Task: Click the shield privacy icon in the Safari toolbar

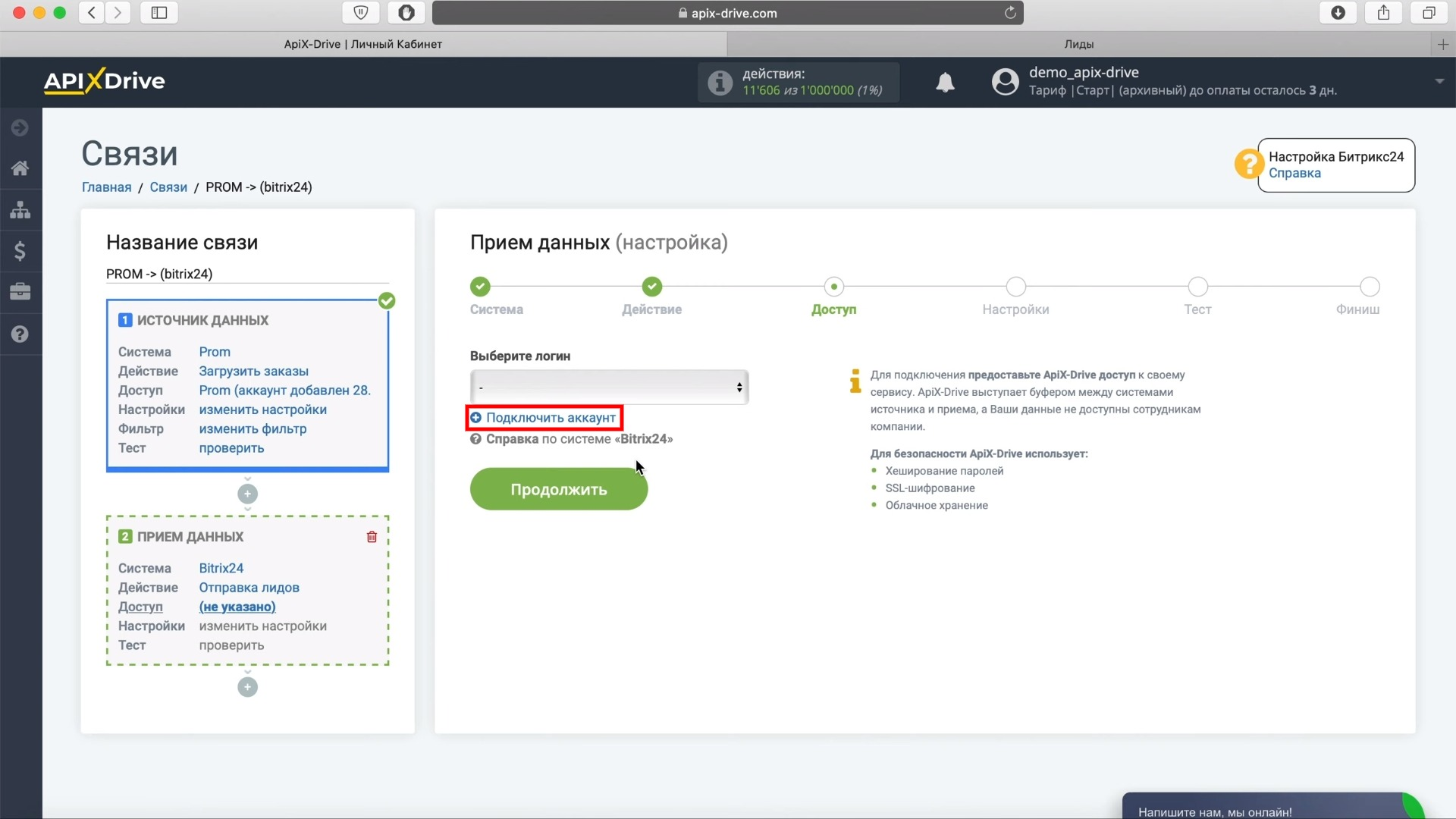Action: click(361, 12)
